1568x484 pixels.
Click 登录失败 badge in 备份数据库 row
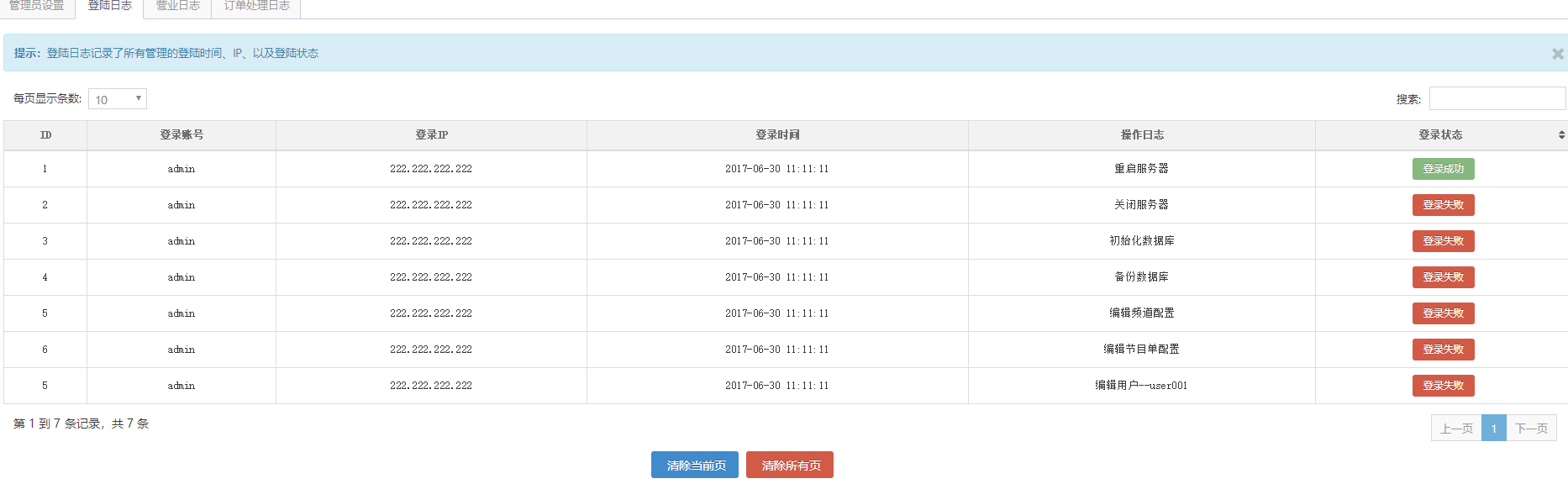1443,277
